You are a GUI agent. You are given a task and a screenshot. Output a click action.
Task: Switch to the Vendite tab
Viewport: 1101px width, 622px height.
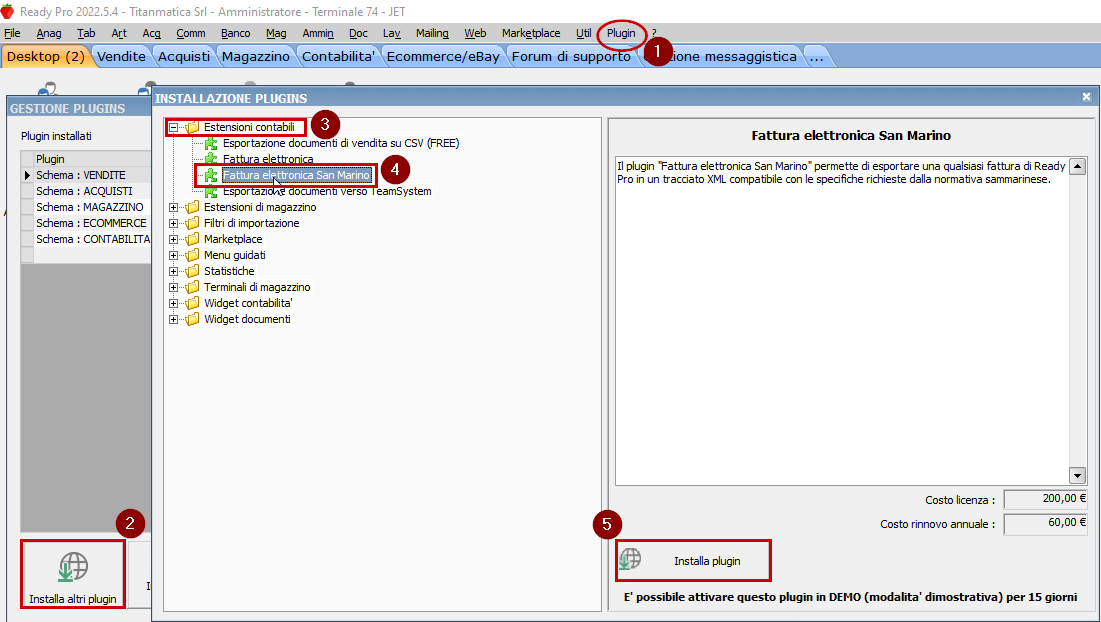[121, 57]
